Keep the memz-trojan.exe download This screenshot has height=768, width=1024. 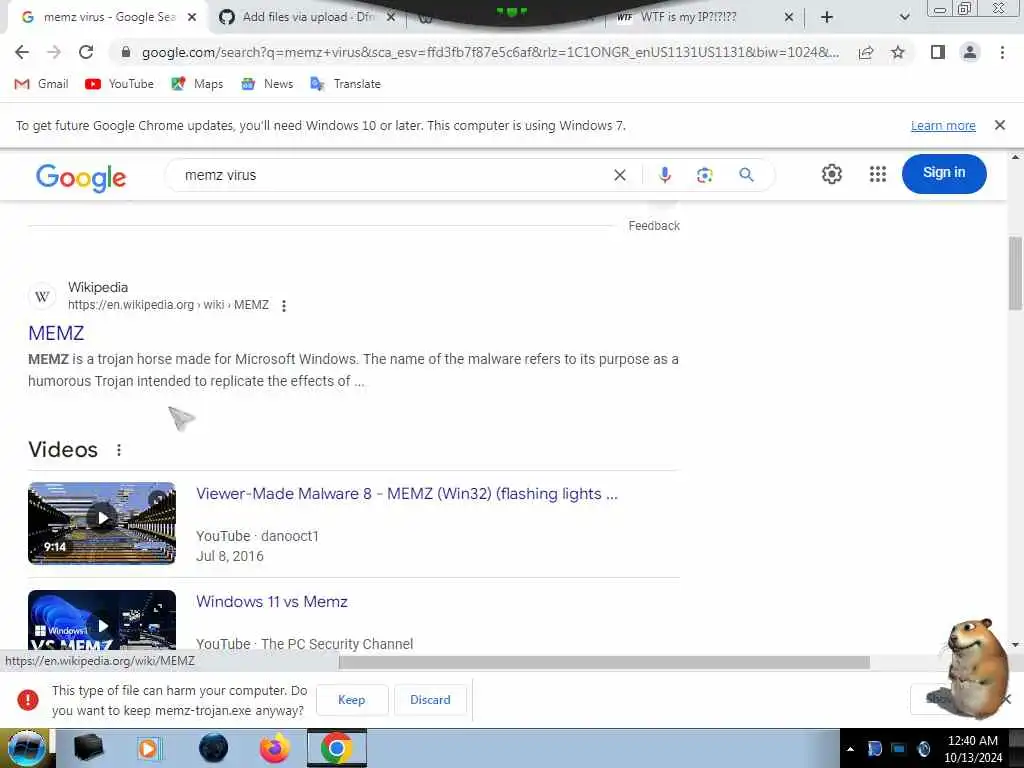(351, 699)
